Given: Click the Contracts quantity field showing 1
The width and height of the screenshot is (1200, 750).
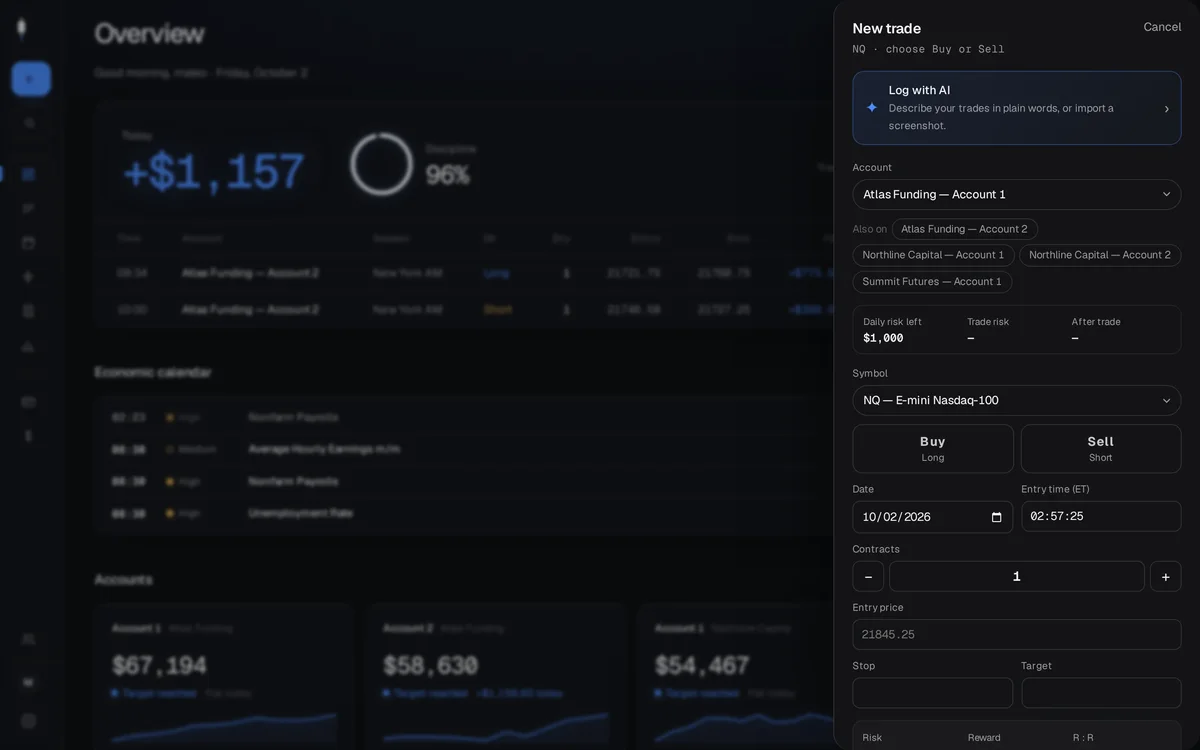Looking at the screenshot, I should coord(1017,576).
